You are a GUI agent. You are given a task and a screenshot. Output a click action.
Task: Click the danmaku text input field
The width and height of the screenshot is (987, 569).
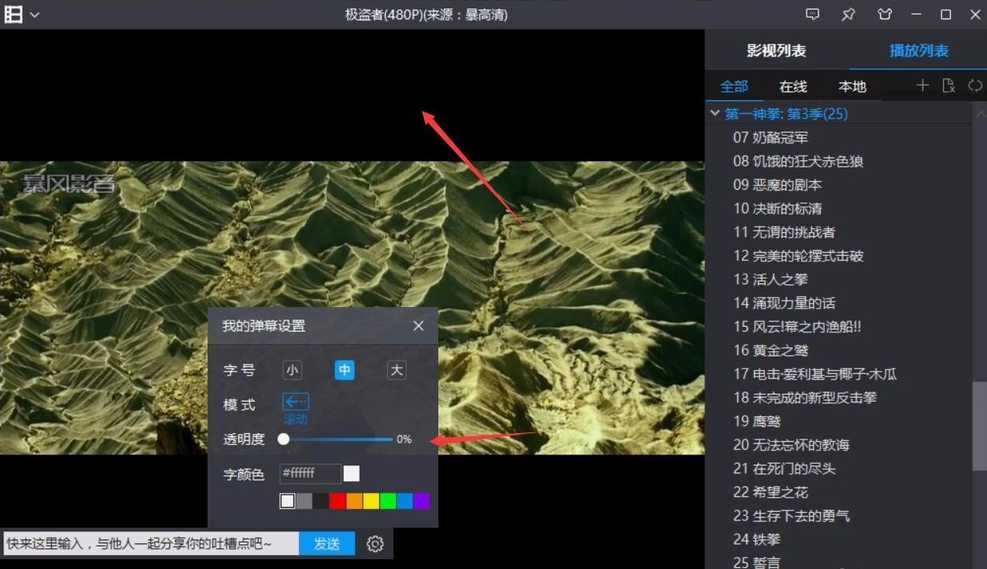click(x=150, y=544)
